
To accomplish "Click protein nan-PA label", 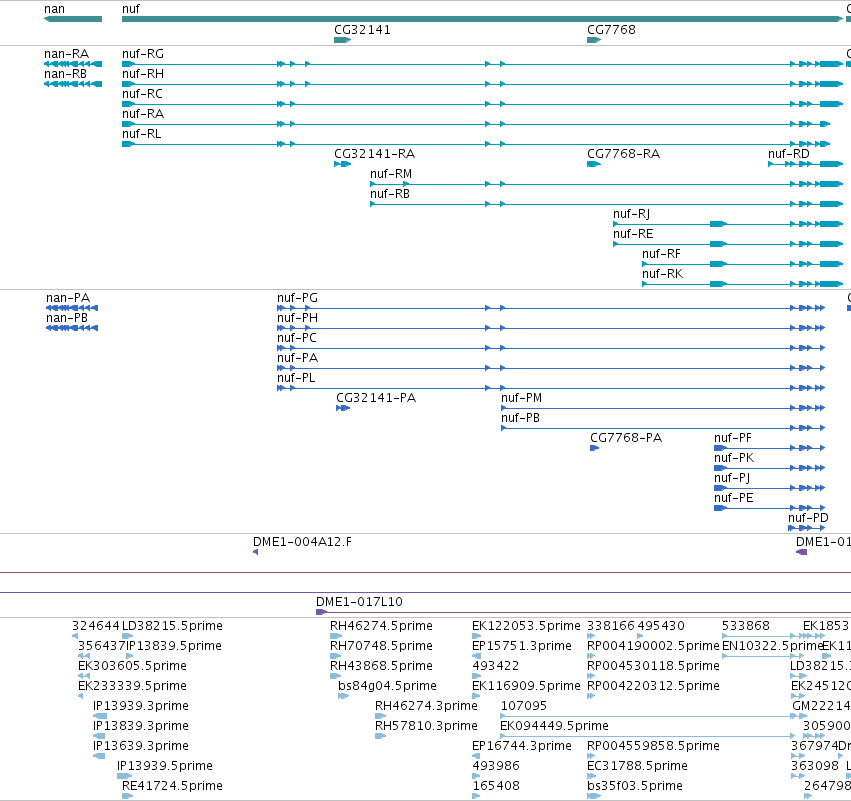I will point(68,298).
